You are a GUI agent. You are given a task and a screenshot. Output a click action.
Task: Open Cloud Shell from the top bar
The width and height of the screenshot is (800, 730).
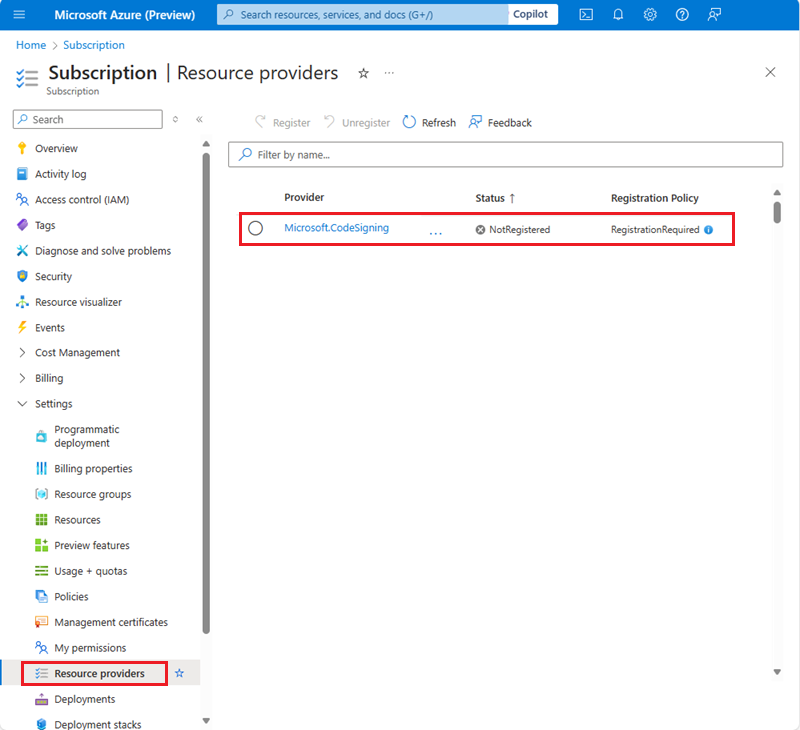586,14
